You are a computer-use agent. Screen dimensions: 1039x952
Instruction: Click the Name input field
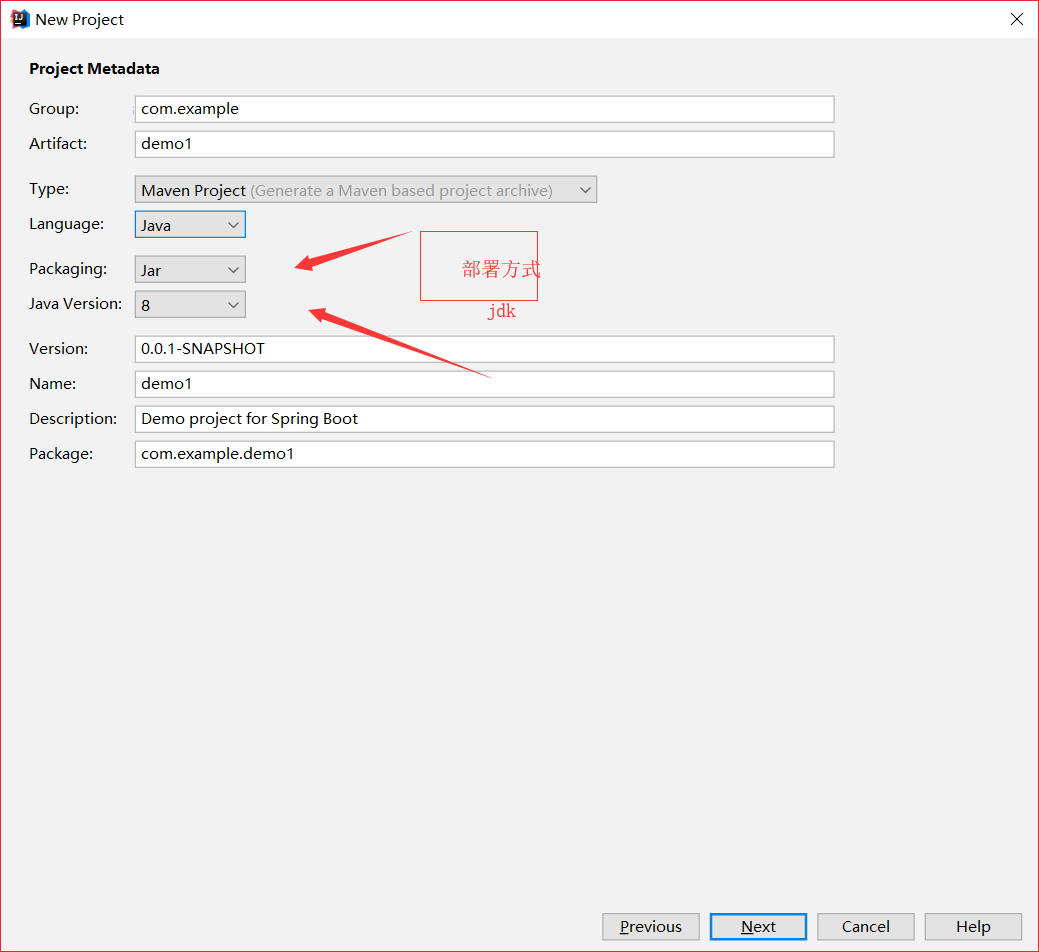pos(484,384)
